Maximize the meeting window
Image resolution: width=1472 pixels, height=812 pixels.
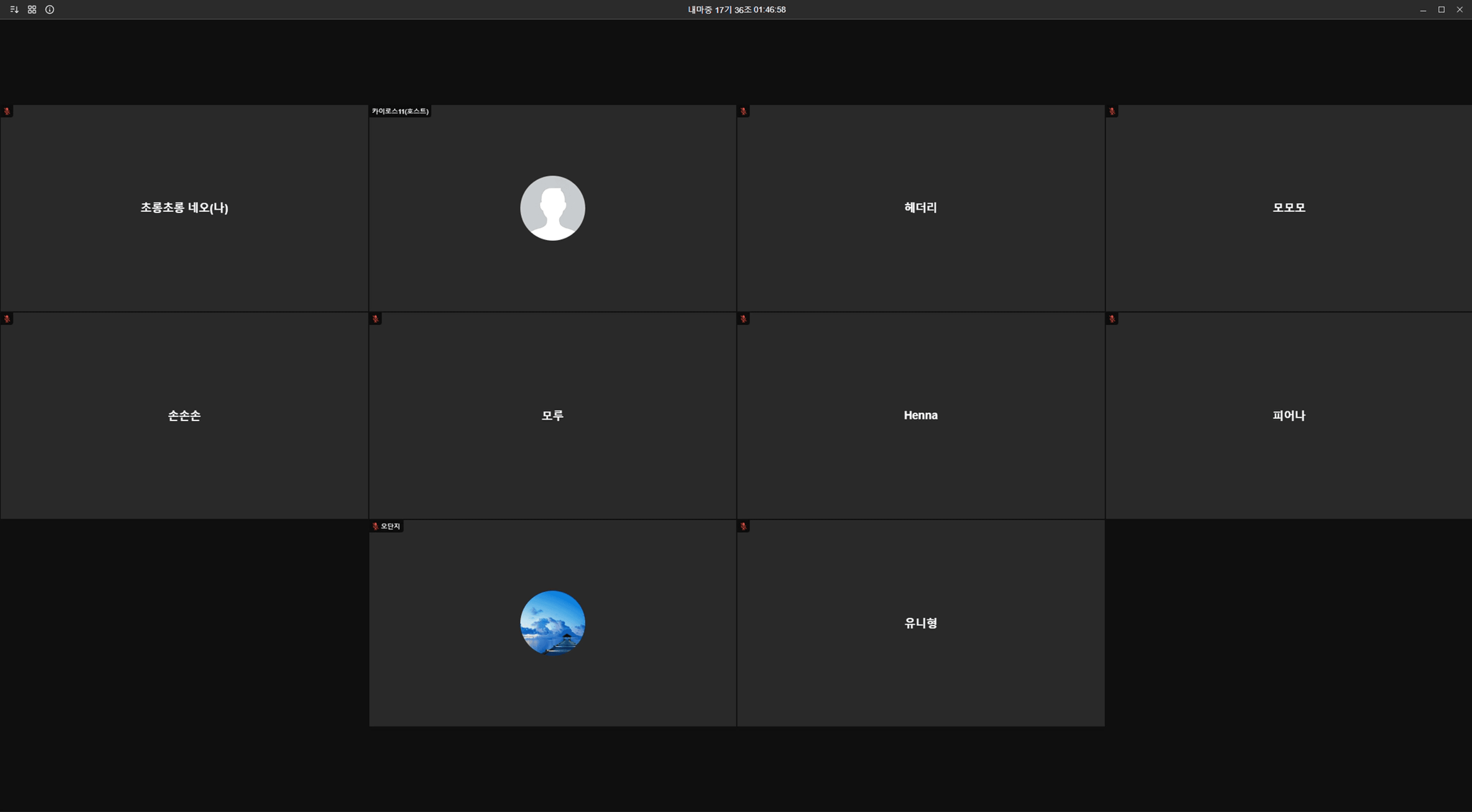(1441, 10)
